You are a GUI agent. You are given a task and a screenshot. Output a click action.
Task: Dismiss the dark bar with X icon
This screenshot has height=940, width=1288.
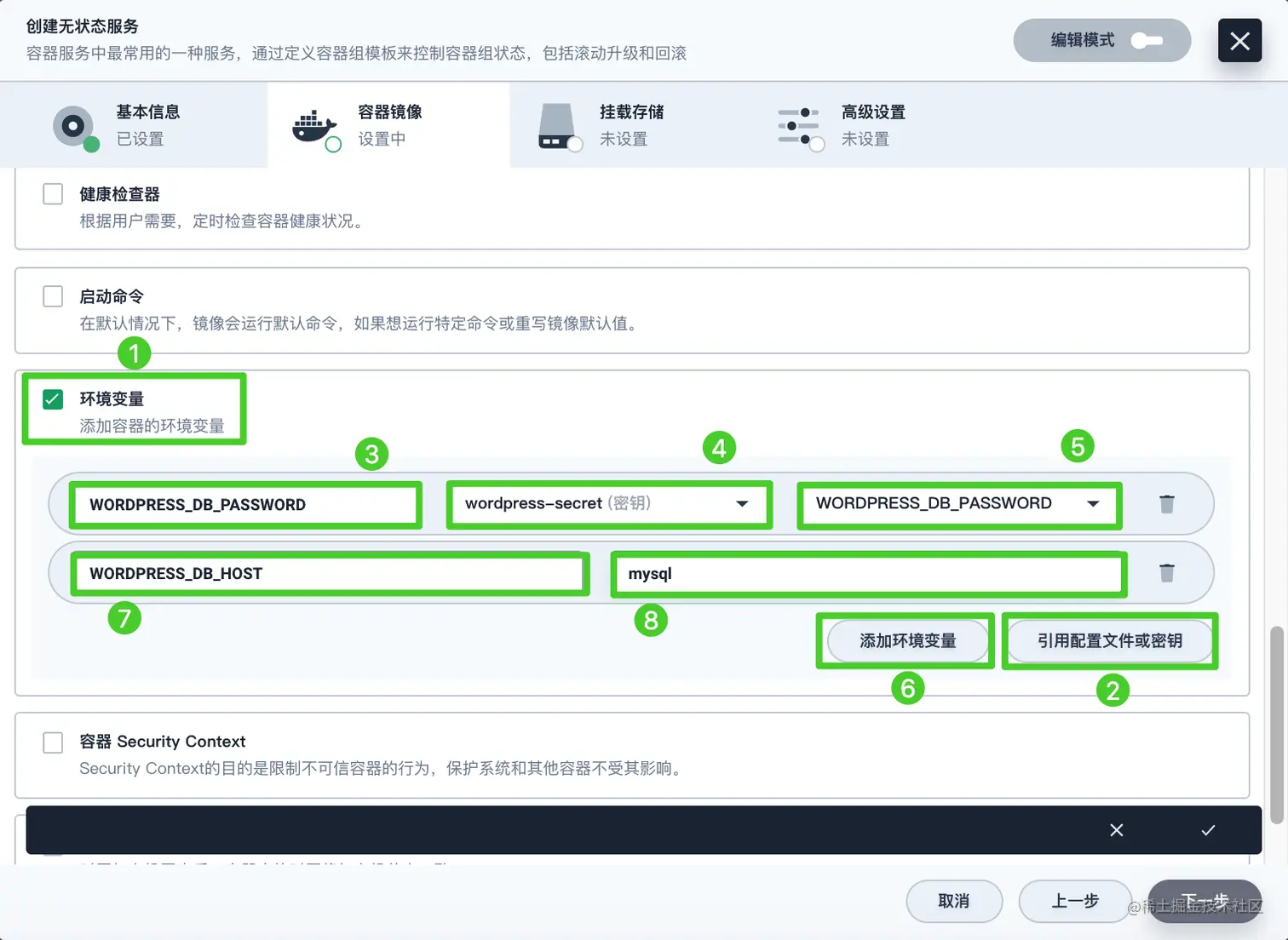(x=1117, y=830)
